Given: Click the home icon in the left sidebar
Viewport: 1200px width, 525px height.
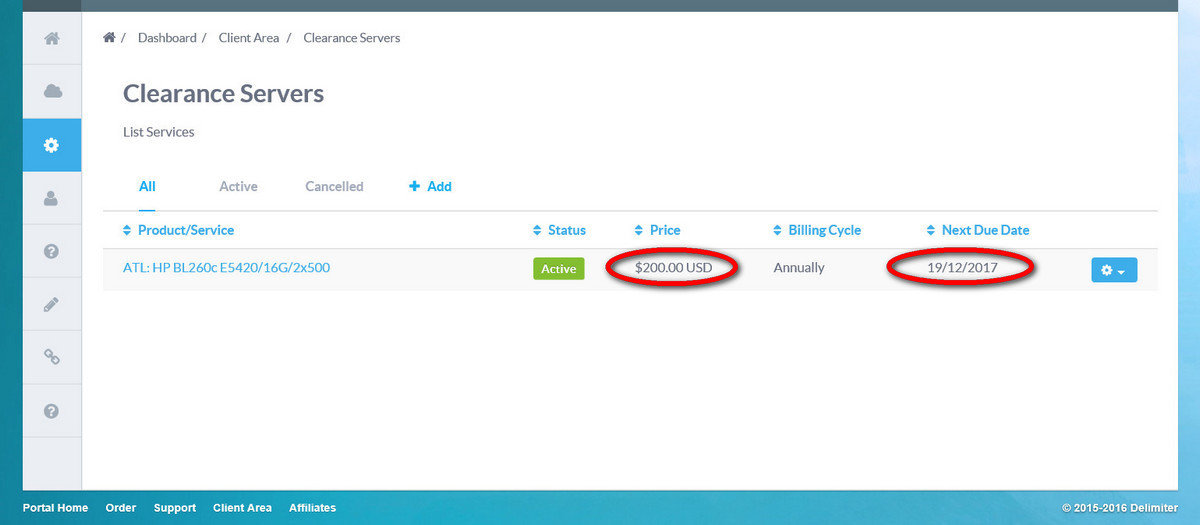Looking at the screenshot, I should point(52,39).
